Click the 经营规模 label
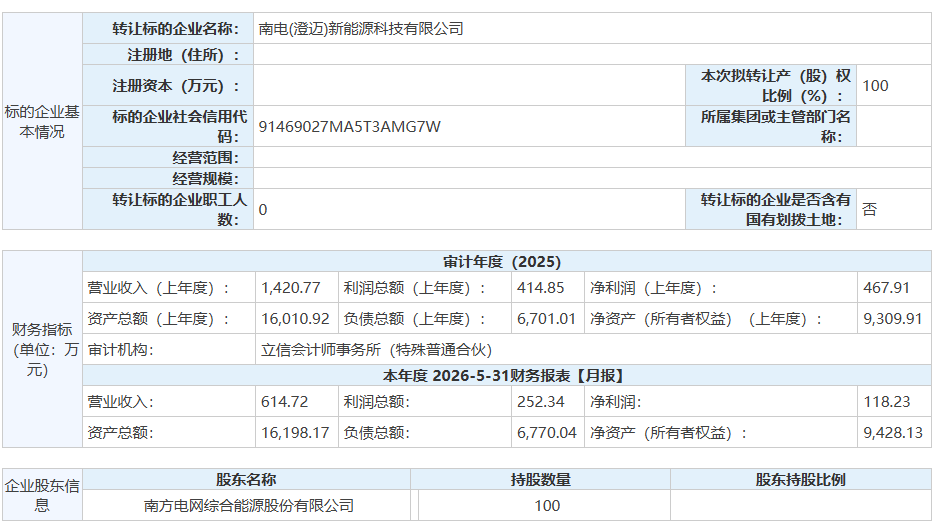Viewport: 934px width, 529px height. point(206,179)
